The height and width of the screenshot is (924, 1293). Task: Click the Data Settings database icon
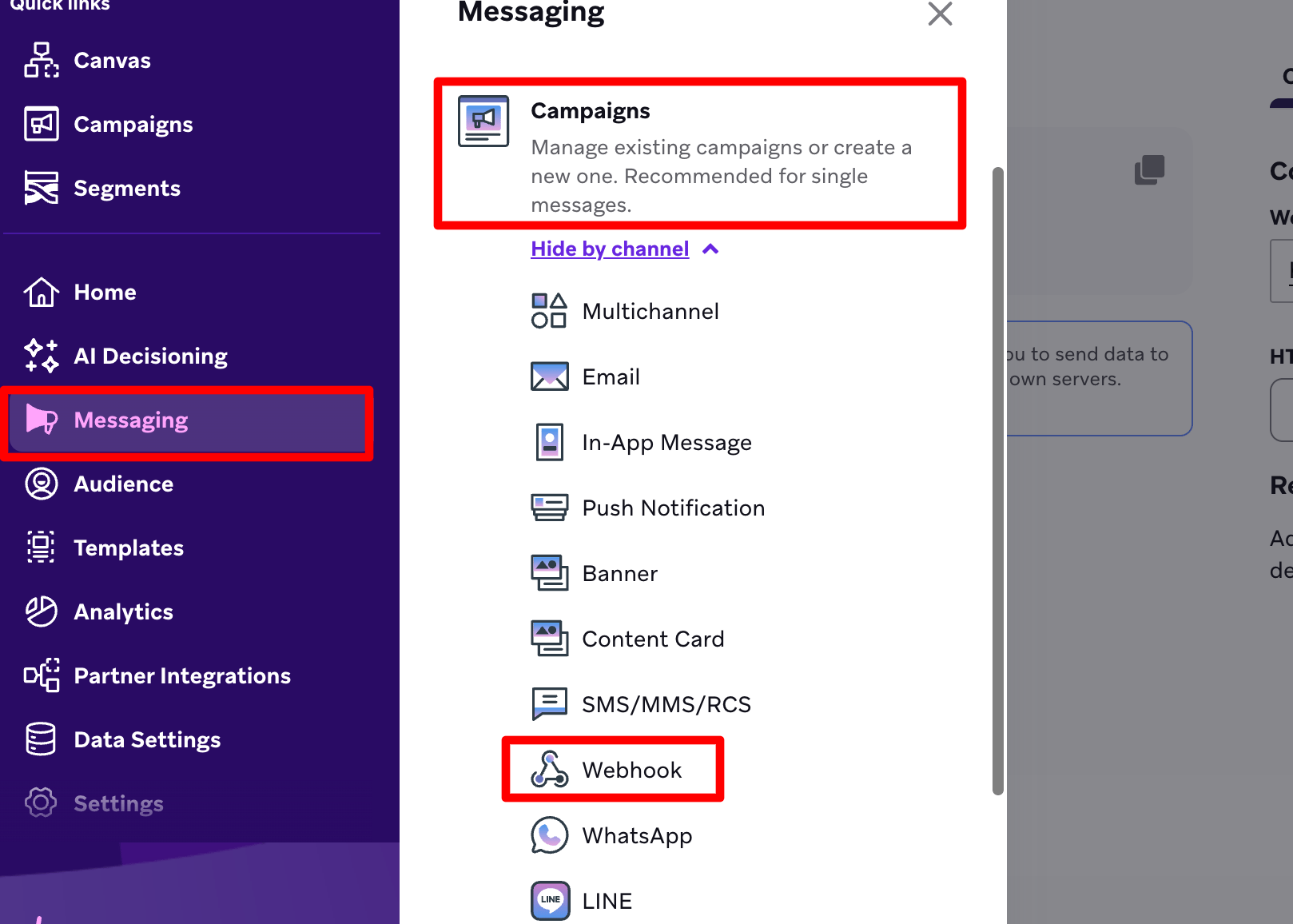click(x=42, y=739)
